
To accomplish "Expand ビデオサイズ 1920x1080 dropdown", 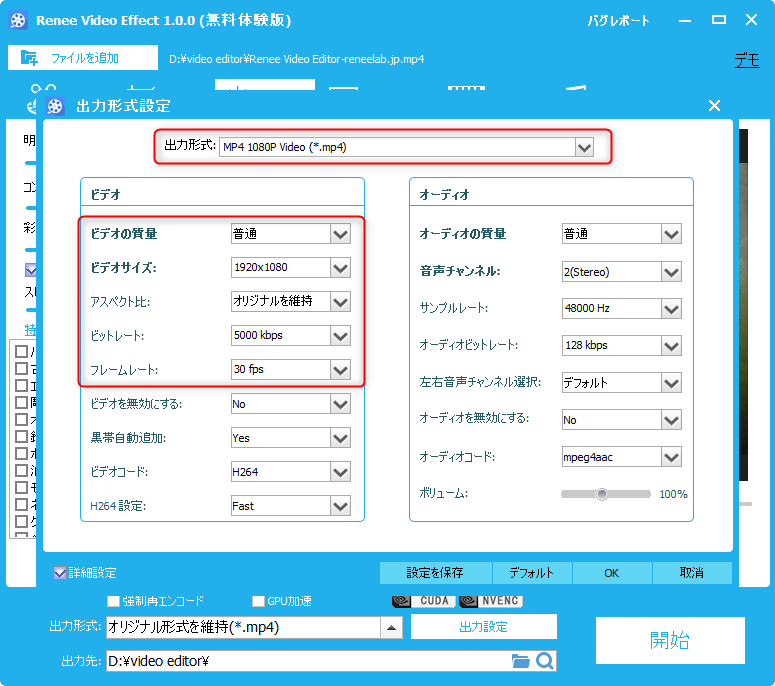I will pyautogui.click(x=340, y=267).
